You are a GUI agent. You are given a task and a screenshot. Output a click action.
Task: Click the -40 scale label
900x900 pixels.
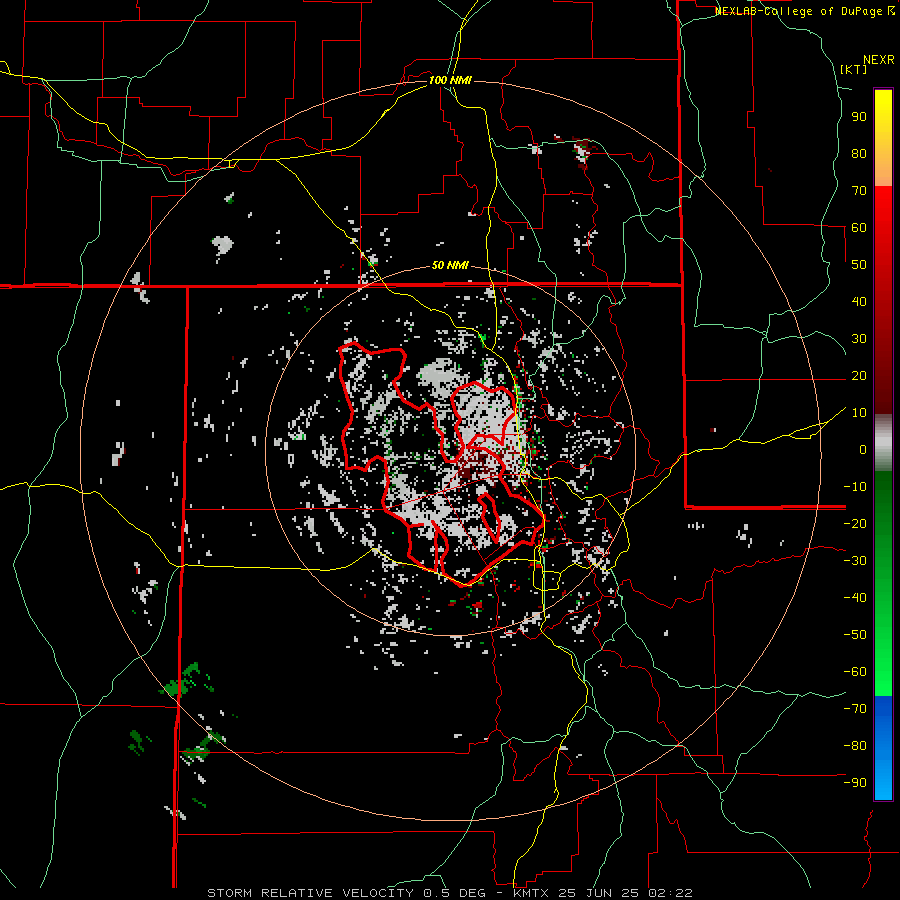[855, 598]
